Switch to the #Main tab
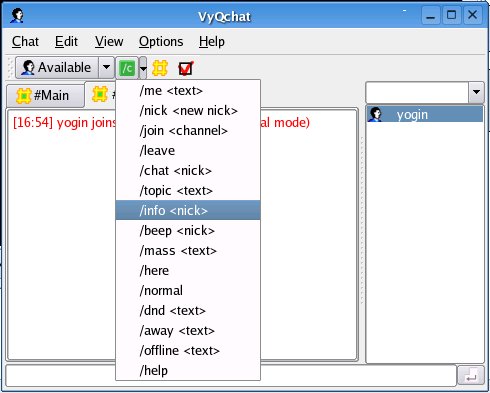This screenshot has width=490, height=393. click(x=45, y=96)
